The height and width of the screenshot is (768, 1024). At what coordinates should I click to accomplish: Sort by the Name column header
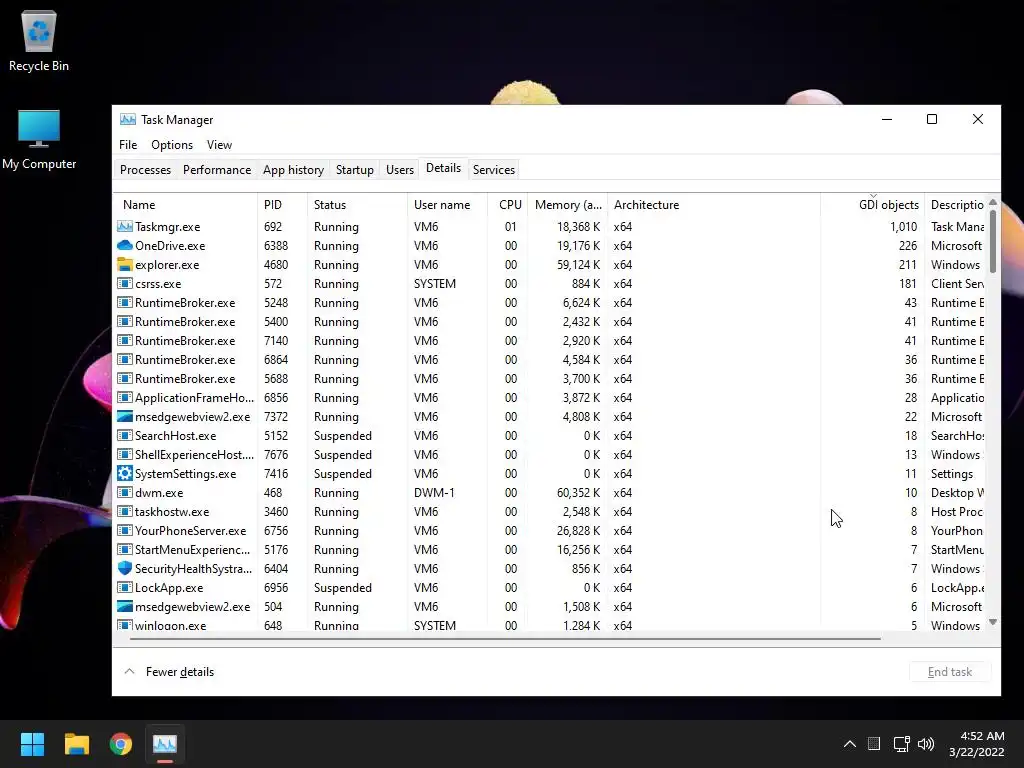185,204
